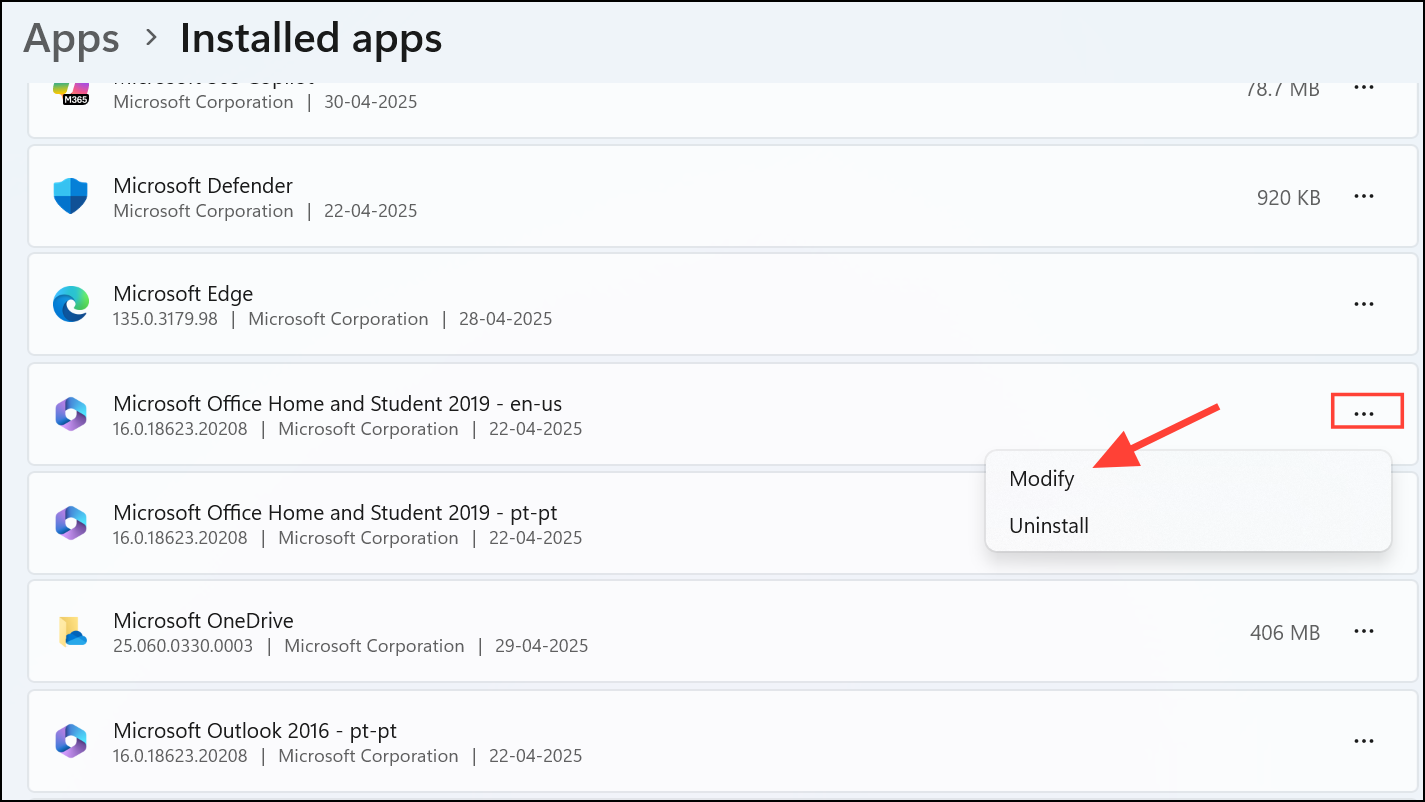Click the Installed apps heading
1425x802 pixels.
pos(311,39)
